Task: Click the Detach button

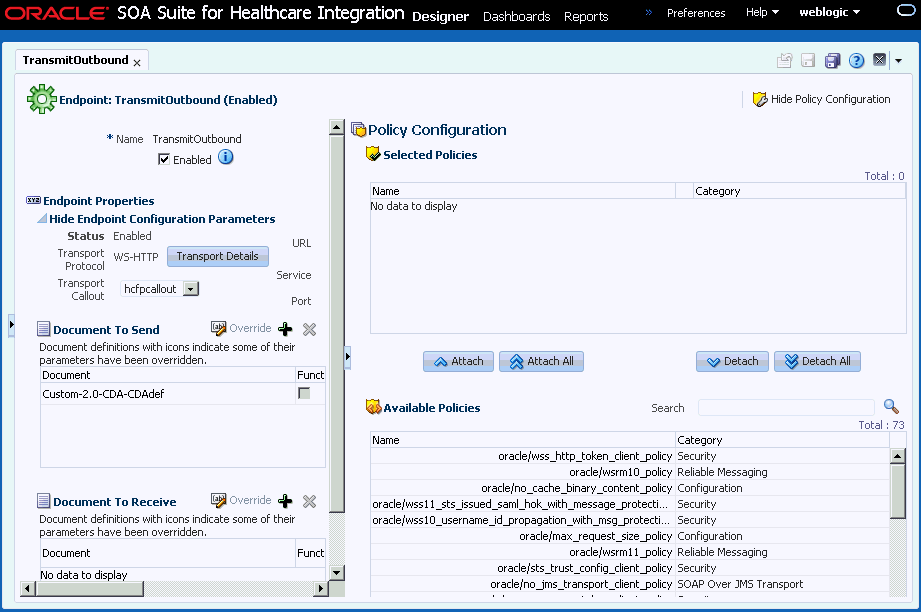Action: point(732,361)
